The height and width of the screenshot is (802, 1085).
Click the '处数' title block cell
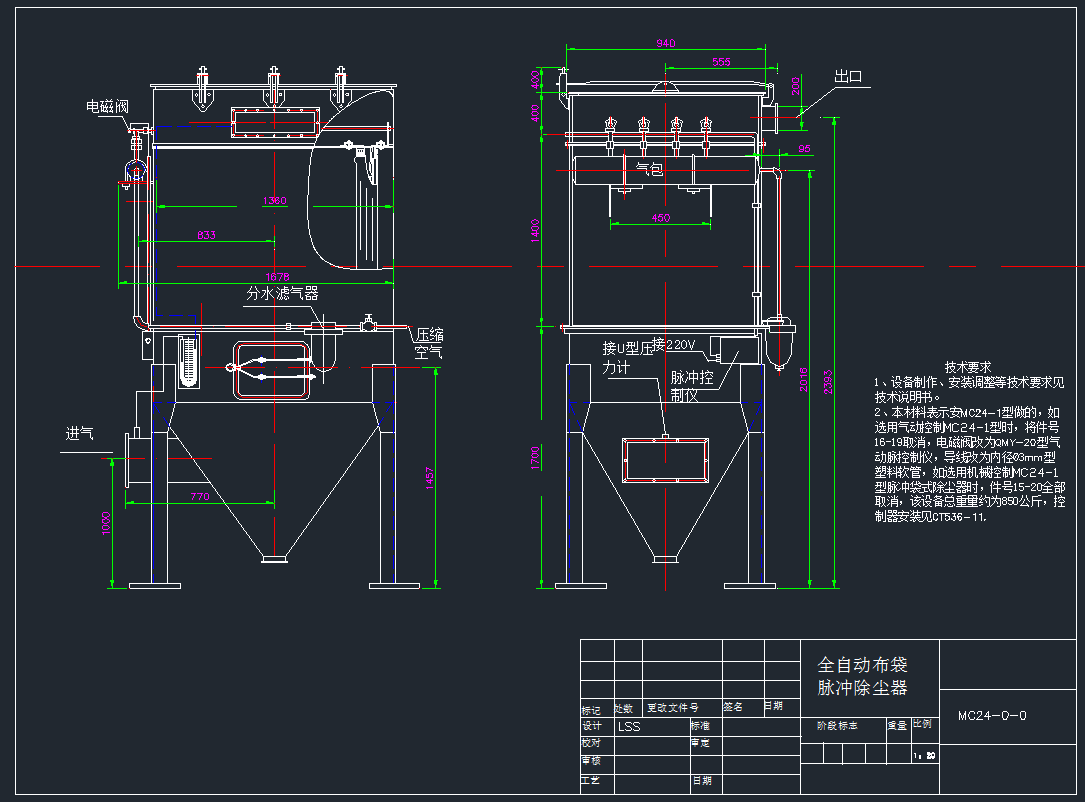coord(623,709)
